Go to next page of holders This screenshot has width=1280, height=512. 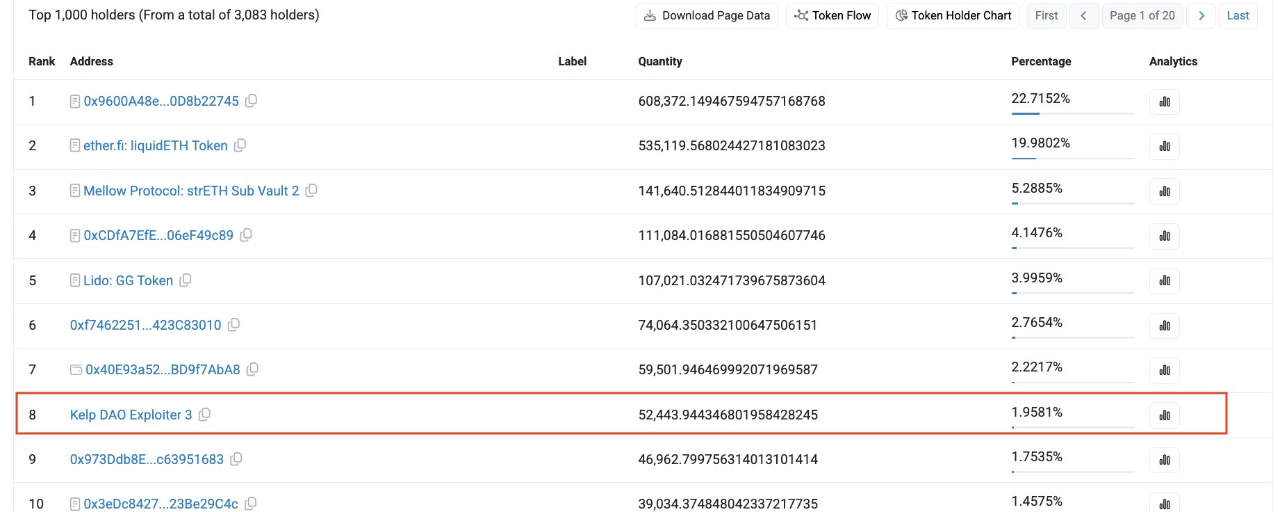point(1201,15)
